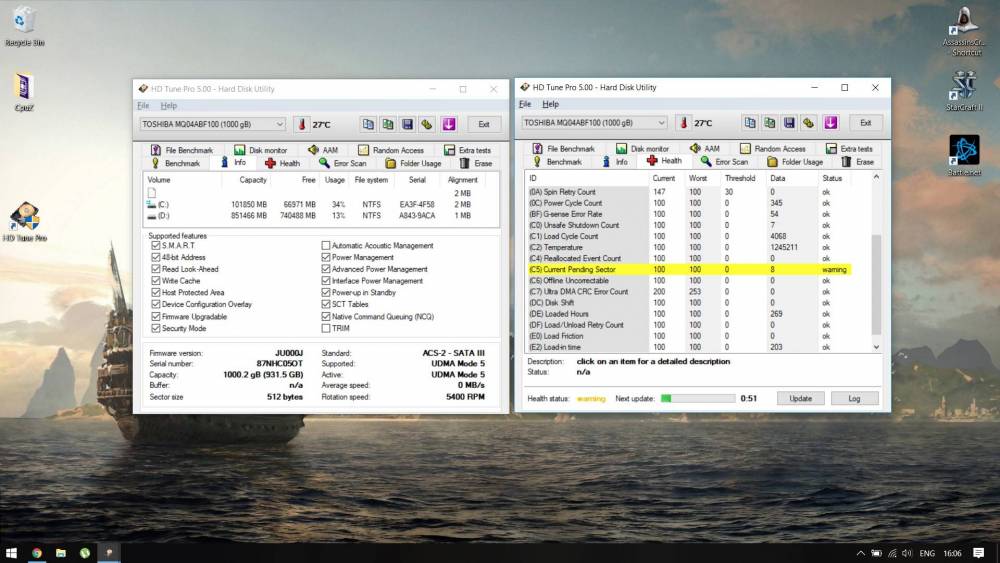Click floppy save icon in right window
1000x563 pixels.
(790, 122)
